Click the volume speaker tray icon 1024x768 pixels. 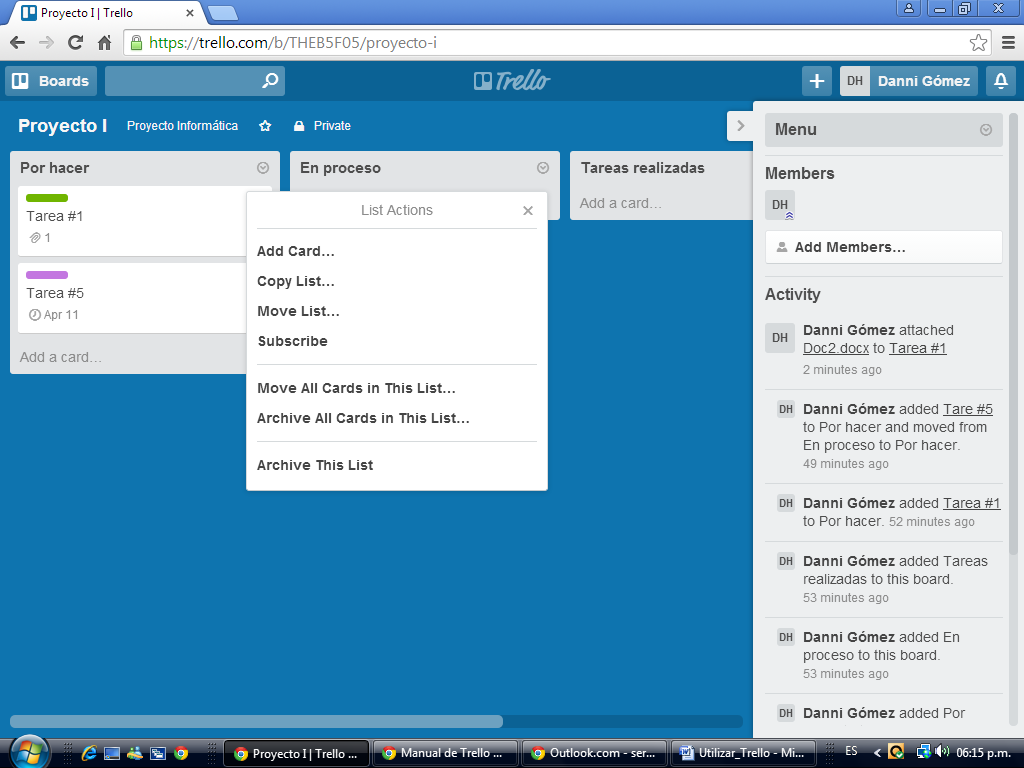pyautogui.click(x=942, y=752)
